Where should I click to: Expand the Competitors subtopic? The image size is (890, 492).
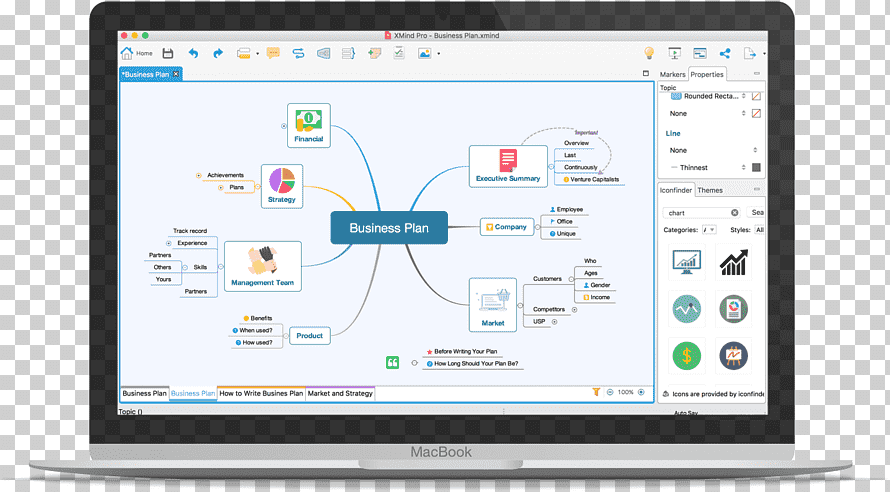point(574,310)
